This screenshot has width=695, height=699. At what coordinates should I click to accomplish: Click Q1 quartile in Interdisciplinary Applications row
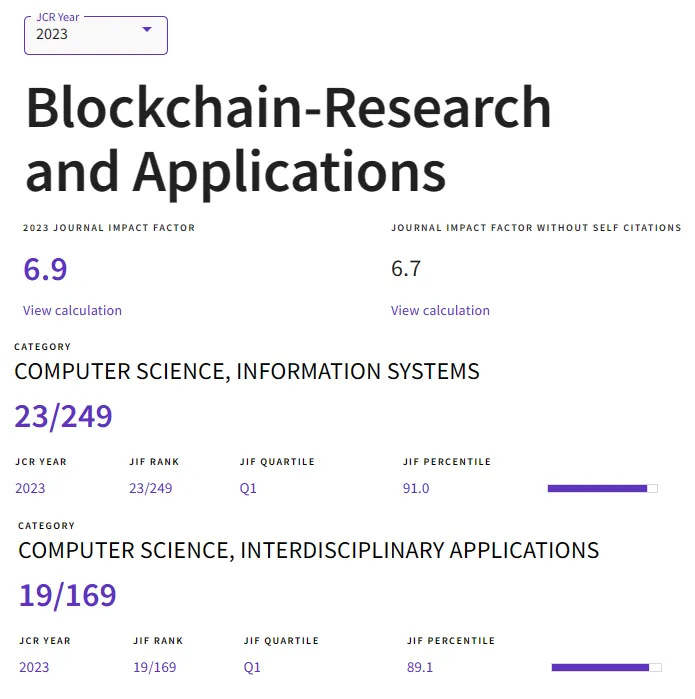click(252, 667)
